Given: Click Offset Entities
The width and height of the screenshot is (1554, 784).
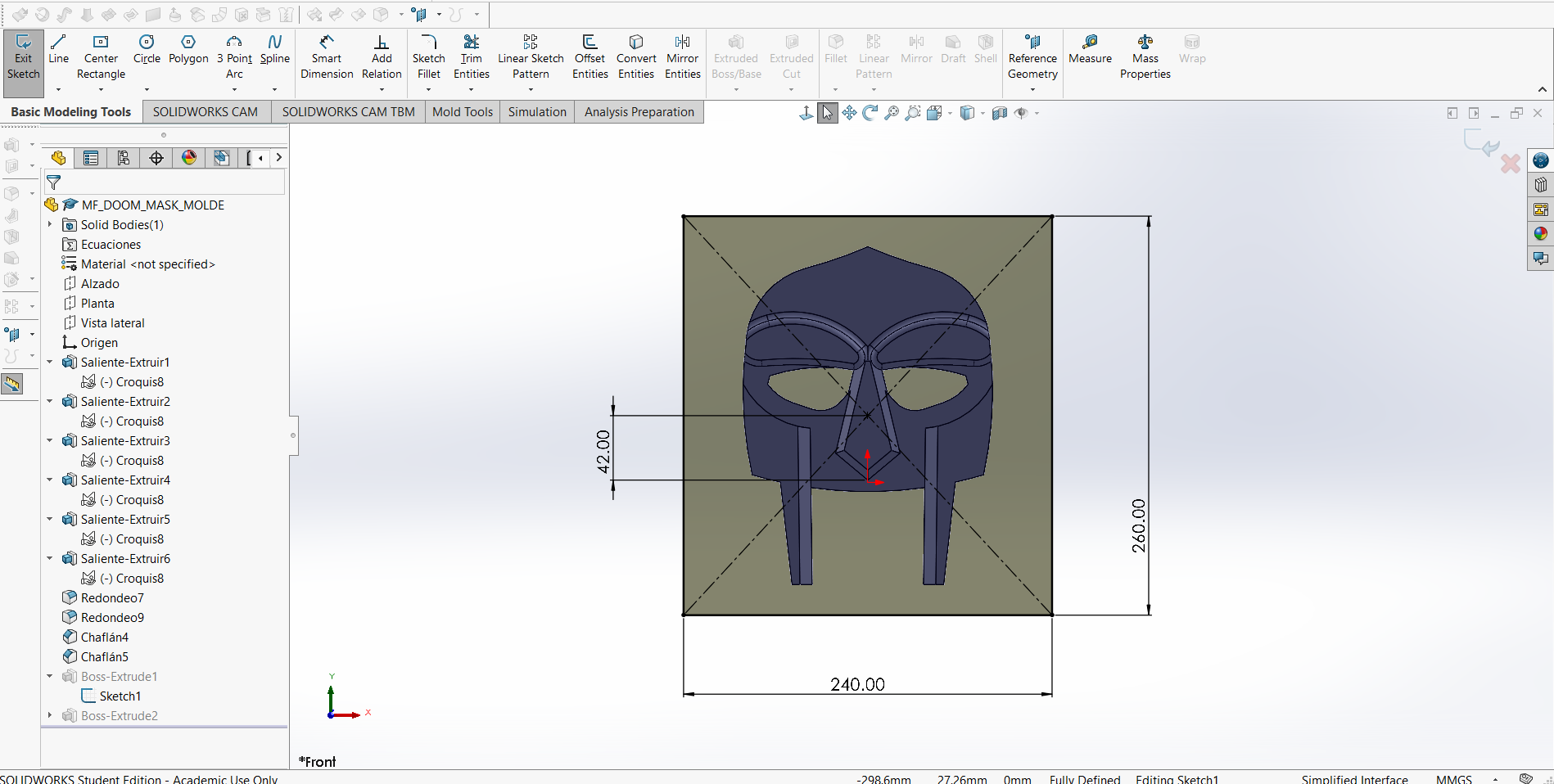Looking at the screenshot, I should pyautogui.click(x=590, y=57).
